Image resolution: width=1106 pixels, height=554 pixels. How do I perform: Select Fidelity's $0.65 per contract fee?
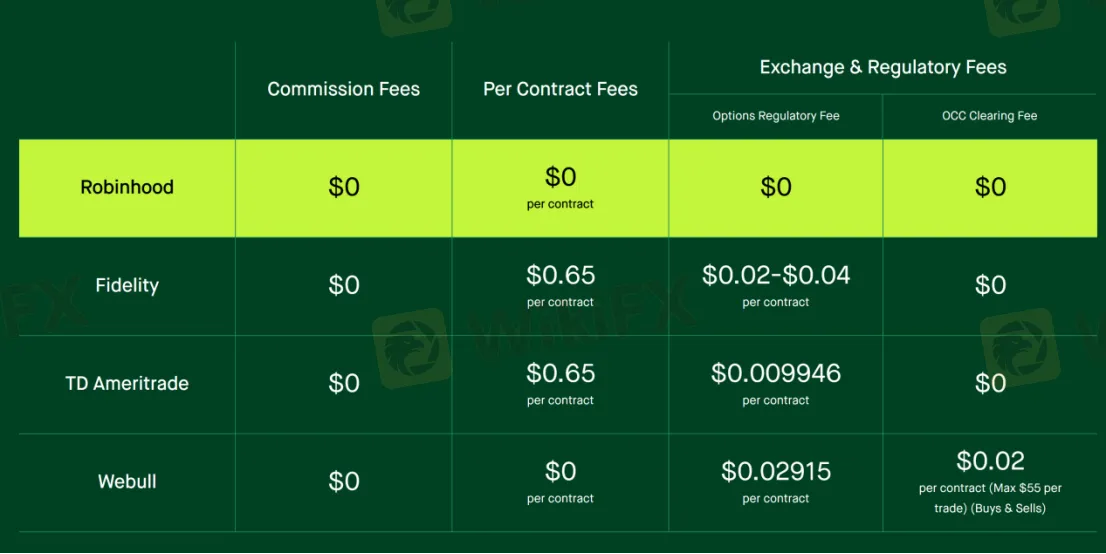[x=560, y=275]
